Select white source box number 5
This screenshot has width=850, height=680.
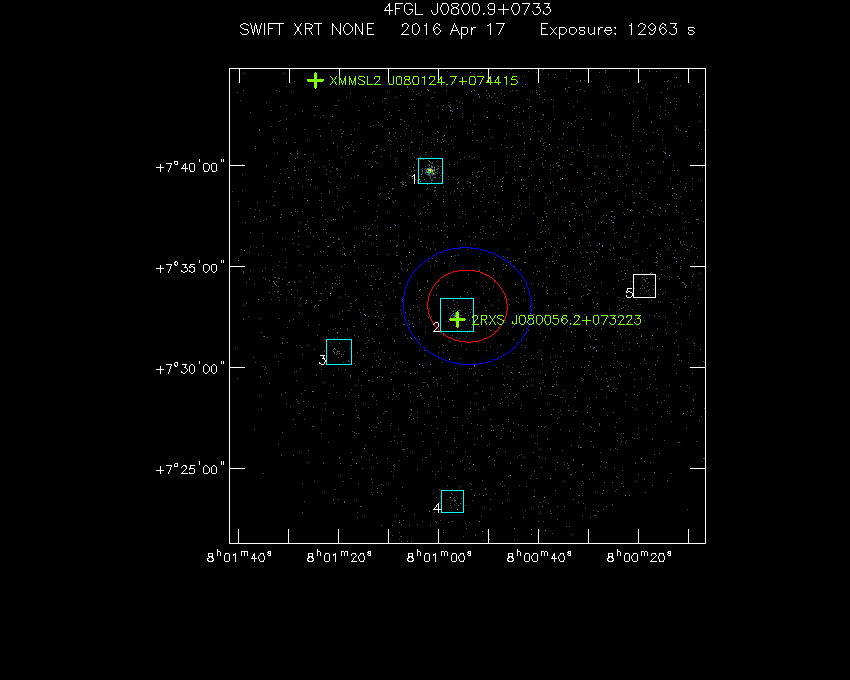pyautogui.click(x=645, y=286)
